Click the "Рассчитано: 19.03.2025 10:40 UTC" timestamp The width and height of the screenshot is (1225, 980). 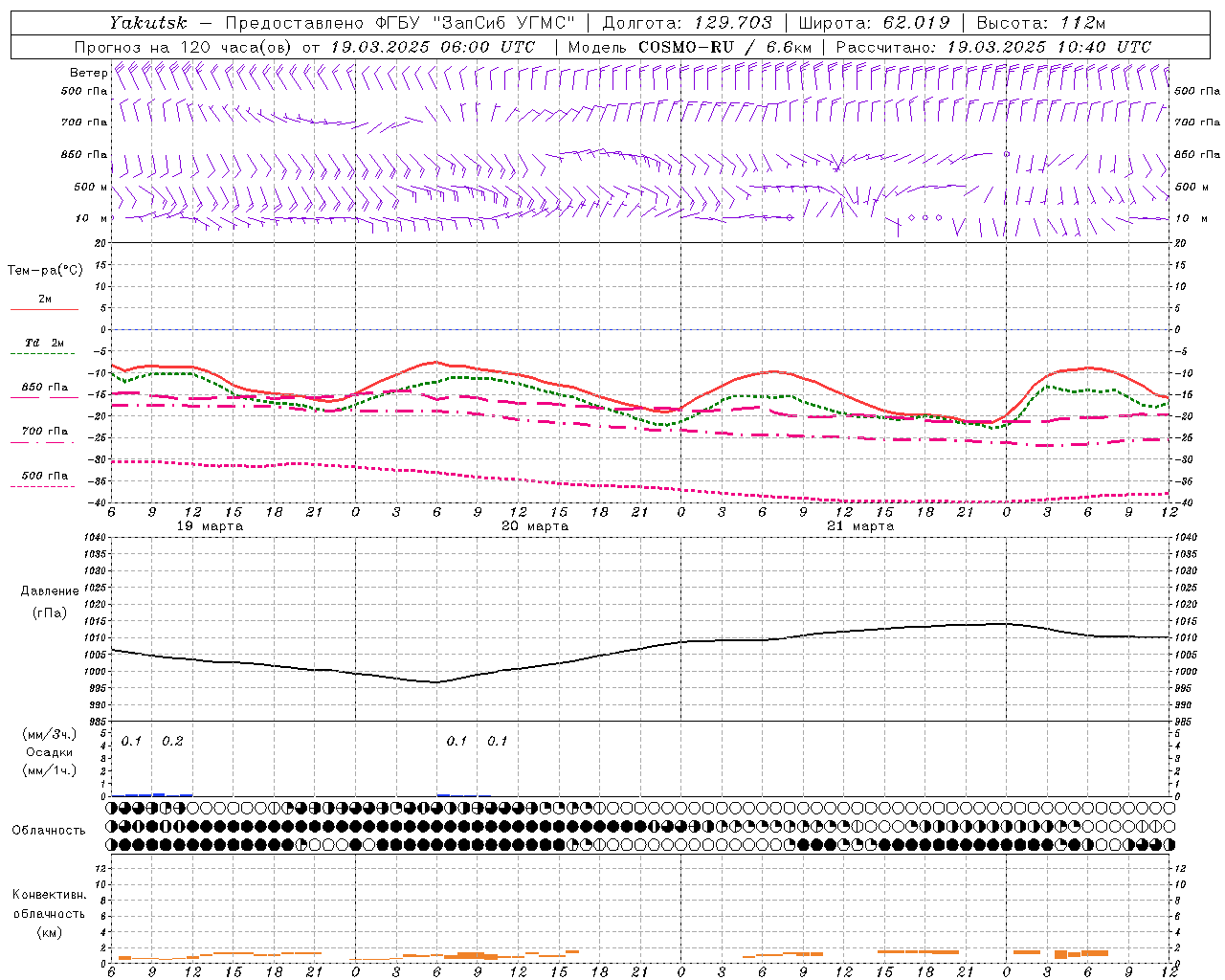pyautogui.click(x=993, y=47)
